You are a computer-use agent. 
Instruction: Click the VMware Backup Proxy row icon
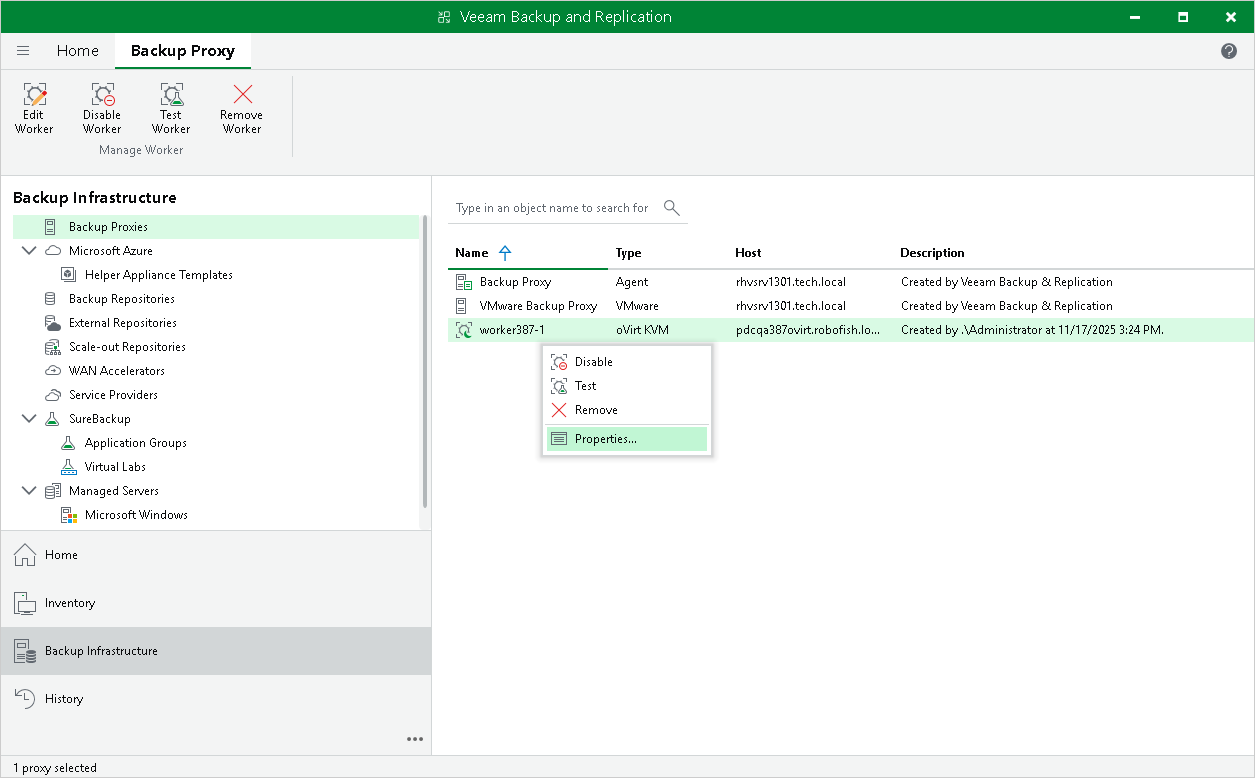point(463,306)
